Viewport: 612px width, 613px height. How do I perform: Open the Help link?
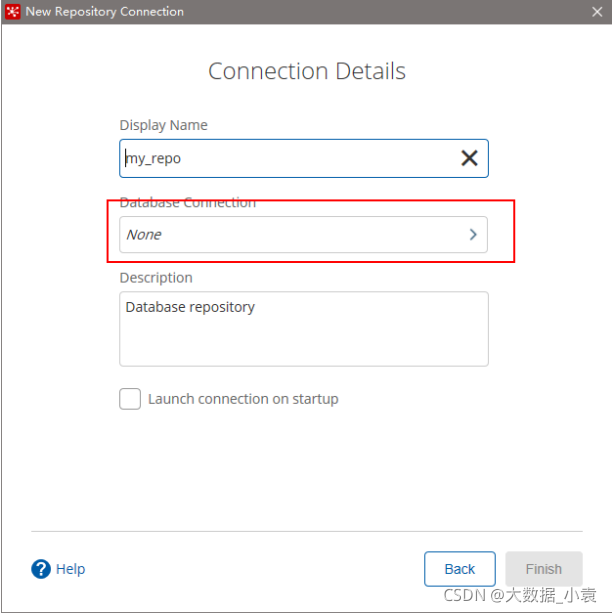coord(70,569)
